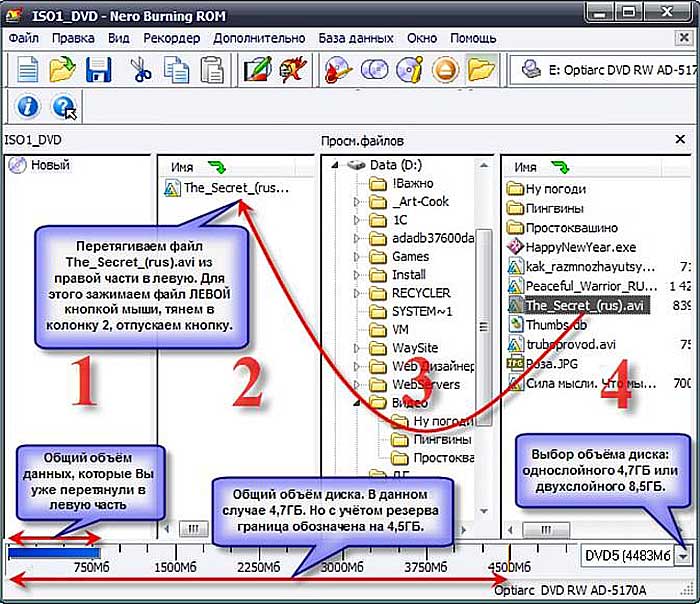The width and height of the screenshot is (700, 604).
Task: Expand the 1C folder node
Action: 357,220
